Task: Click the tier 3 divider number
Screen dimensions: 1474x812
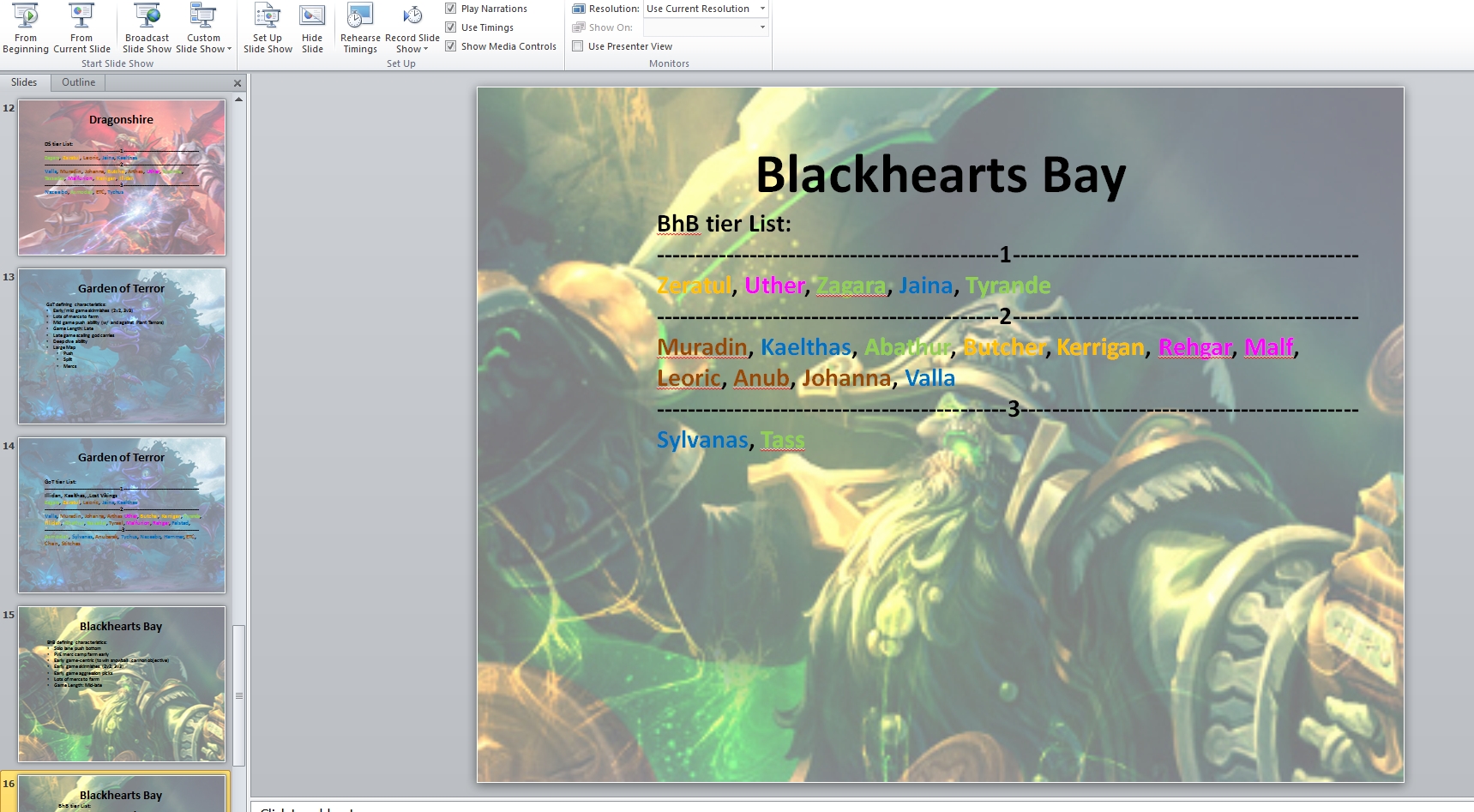Action: (x=1013, y=409)
